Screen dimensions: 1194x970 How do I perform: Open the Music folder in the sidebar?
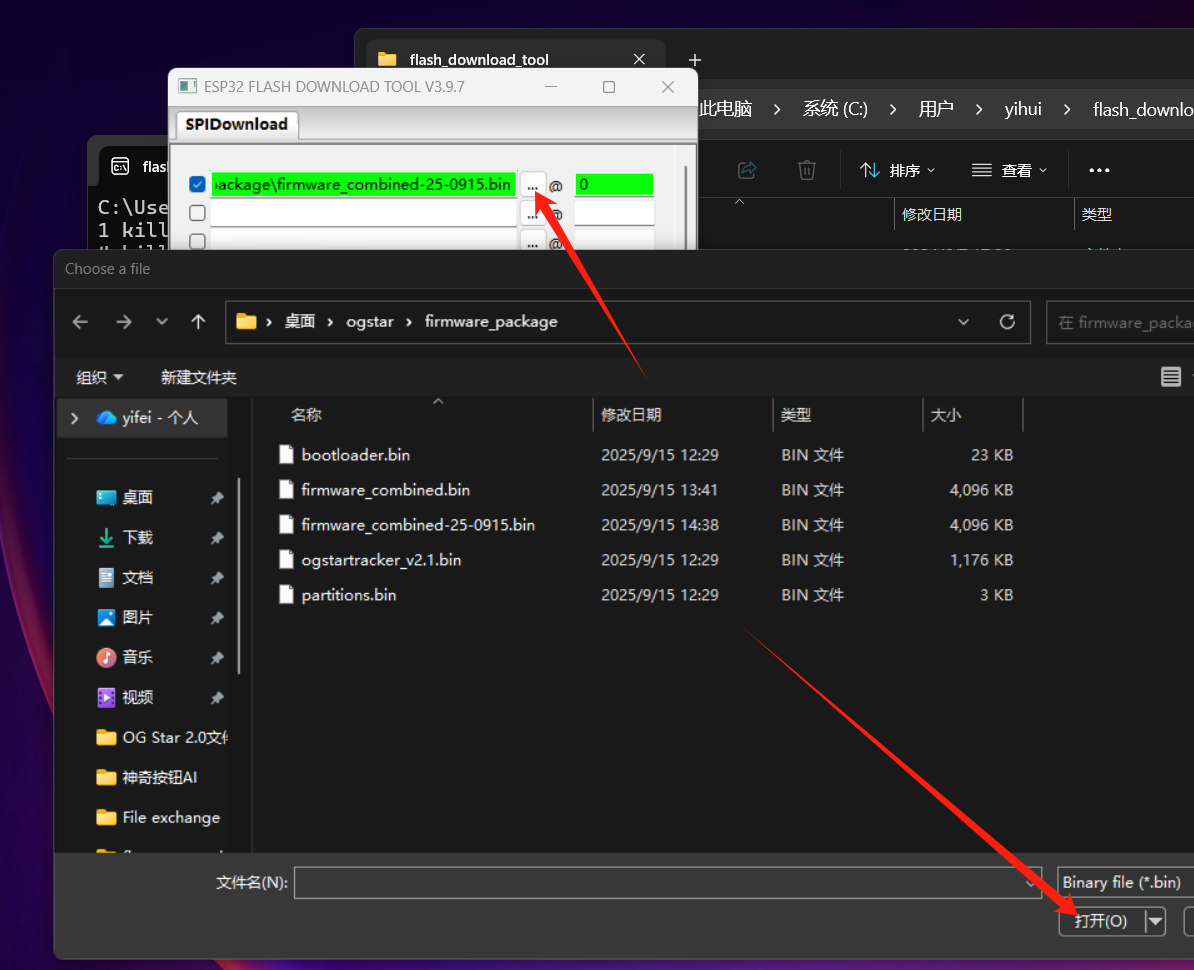(137, 657)
